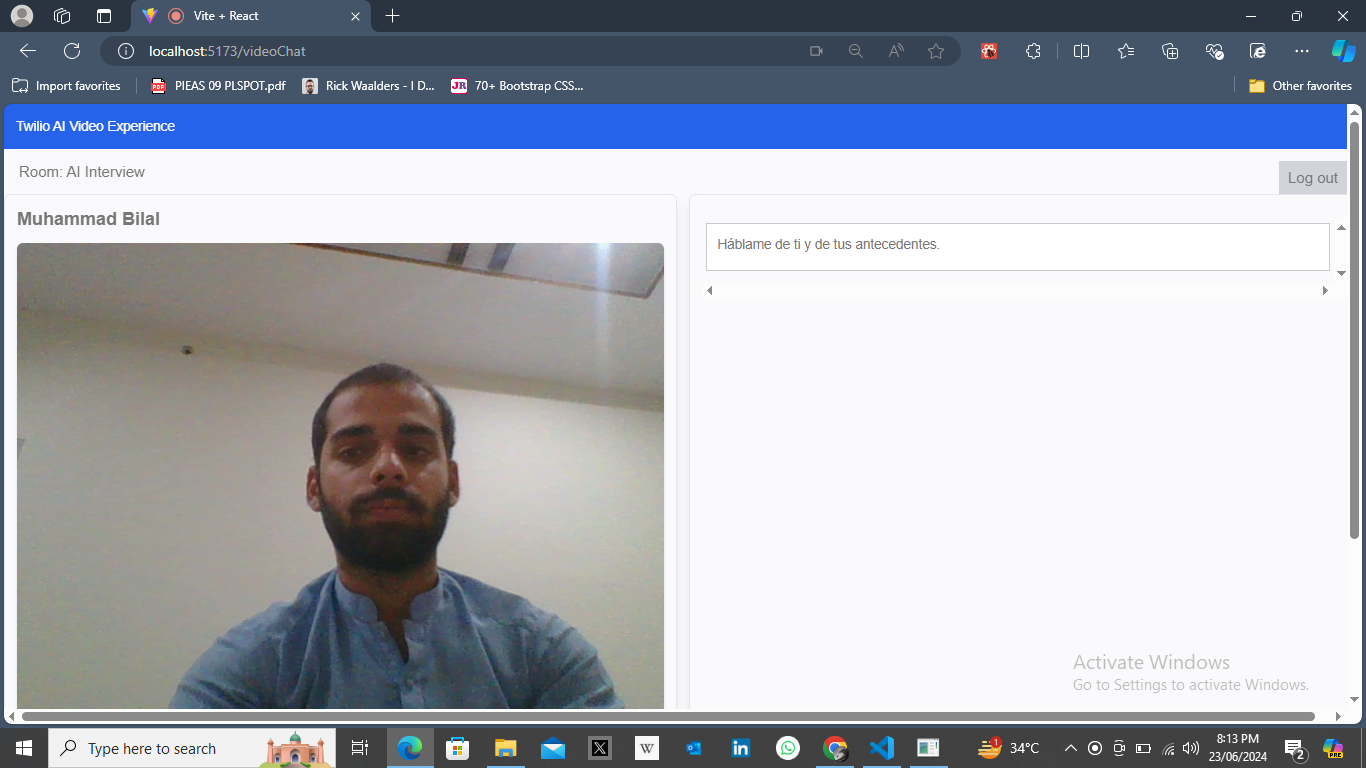Open the Internet Explorer mode icon

pos(1258,51)
